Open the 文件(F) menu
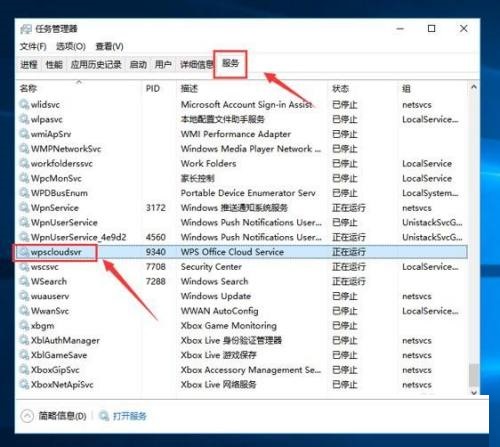This screenshot has height=447, width=500. coord(33,46)
